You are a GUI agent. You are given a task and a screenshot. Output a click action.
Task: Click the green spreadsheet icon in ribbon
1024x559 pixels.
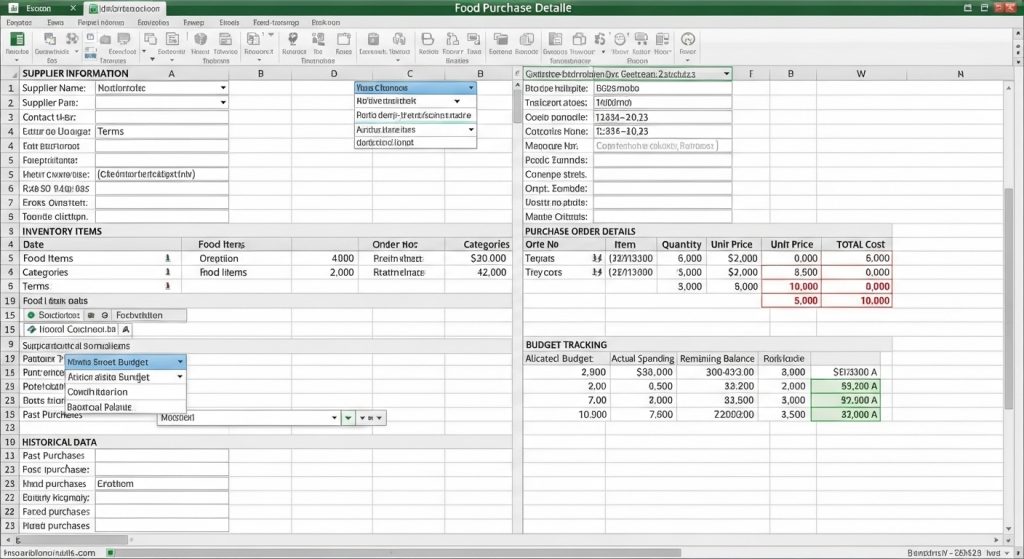[x=18, y=39]
